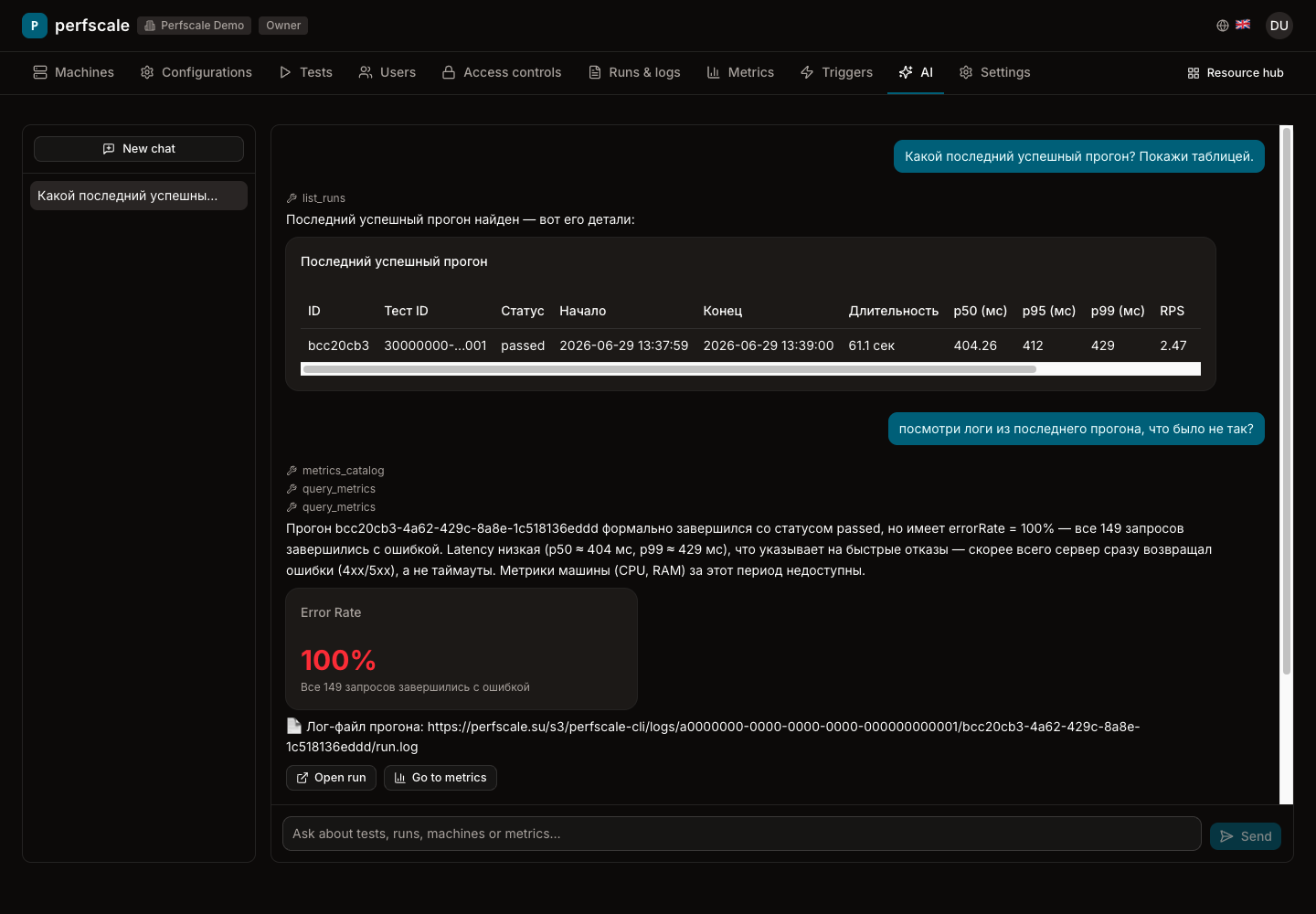The width and height of the screenshot is (1316, 914).
Task: Open the Machines tab
Action: tap(73, 72)
